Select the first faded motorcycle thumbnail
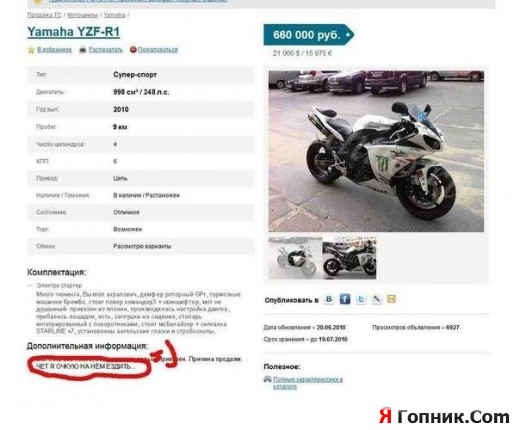The image size is (520, 430). [x=295, y=258]
